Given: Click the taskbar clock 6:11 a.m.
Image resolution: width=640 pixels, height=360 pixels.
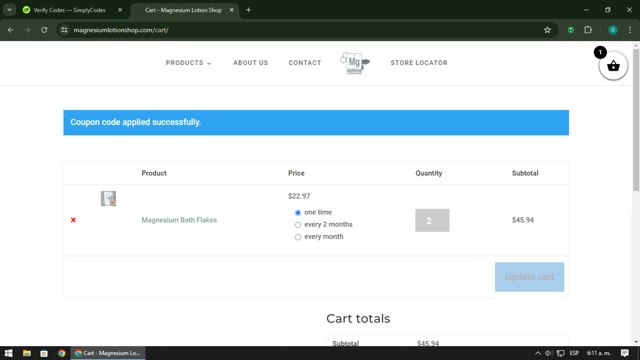Looking at the screenshot, I should click(x=598, y=353).
